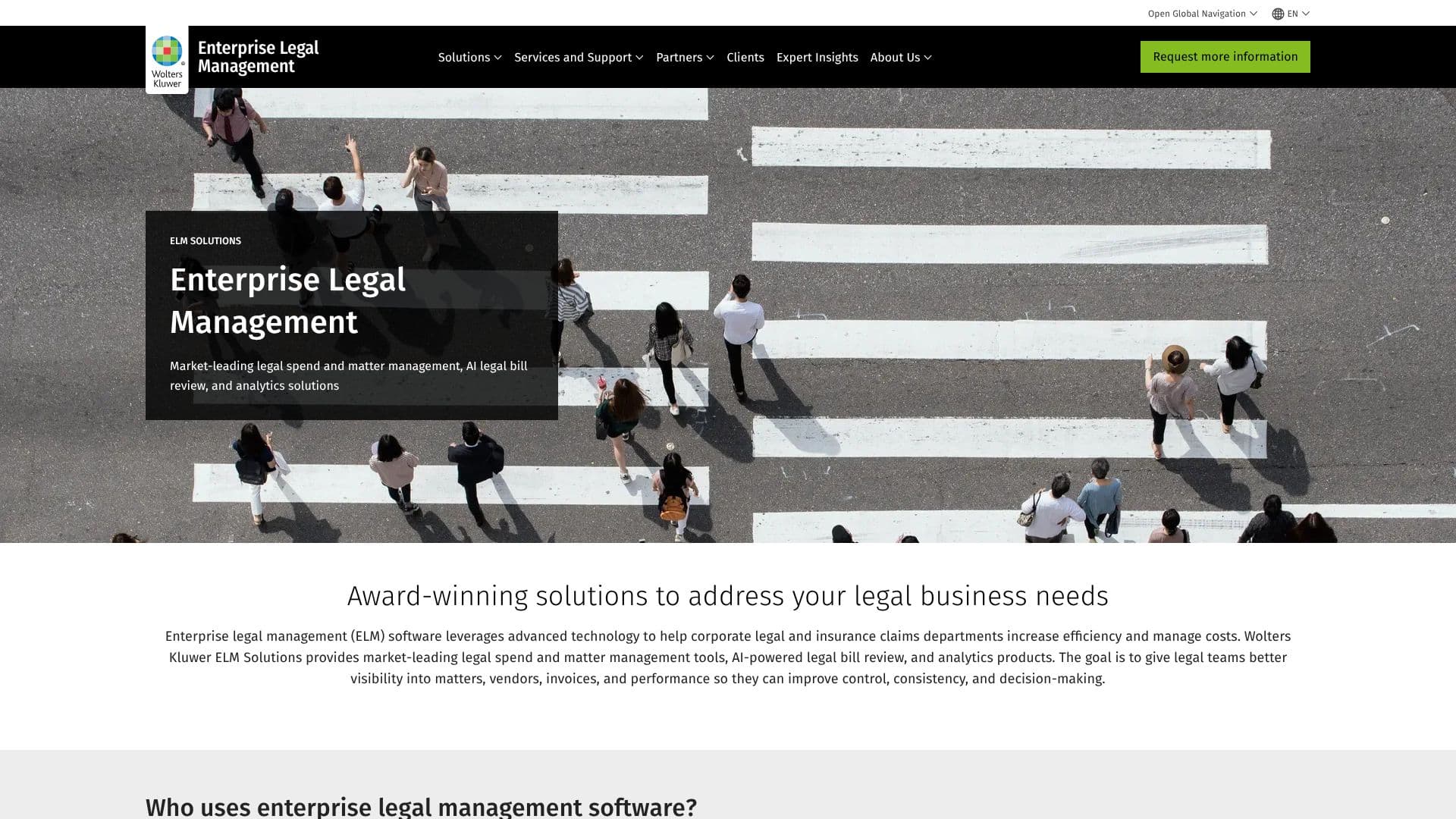
Task: Click the Who uses enterprise legal management heading
Action: click(x=421, y=807)
